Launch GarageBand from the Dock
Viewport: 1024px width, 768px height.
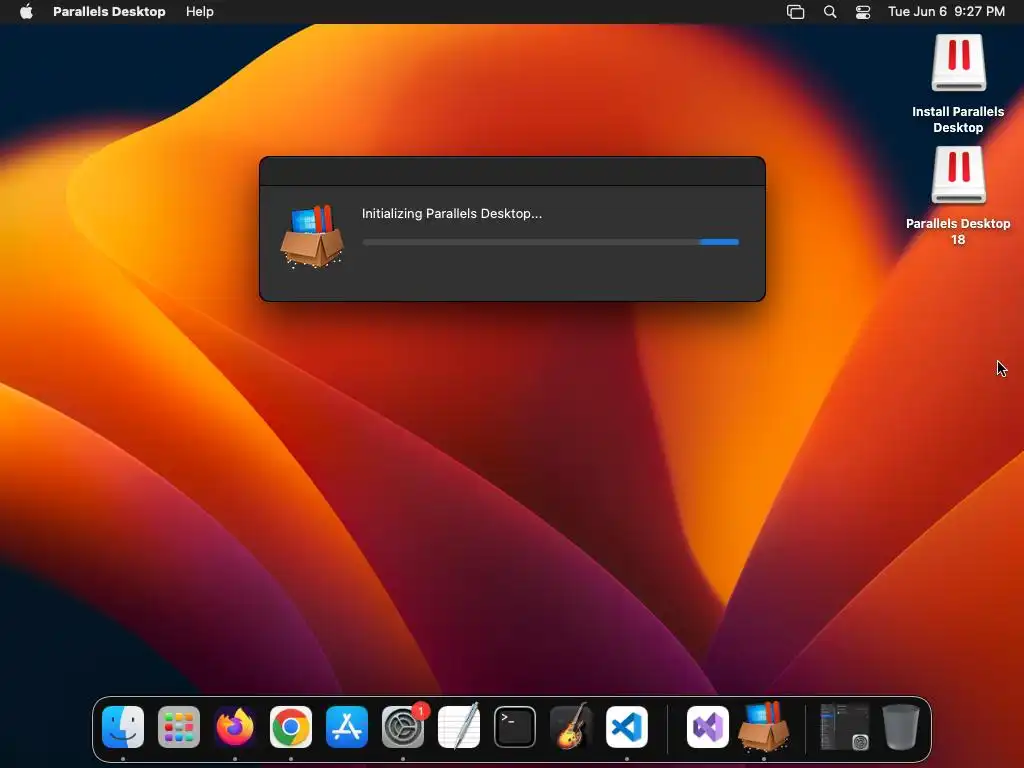coord(571,727)
